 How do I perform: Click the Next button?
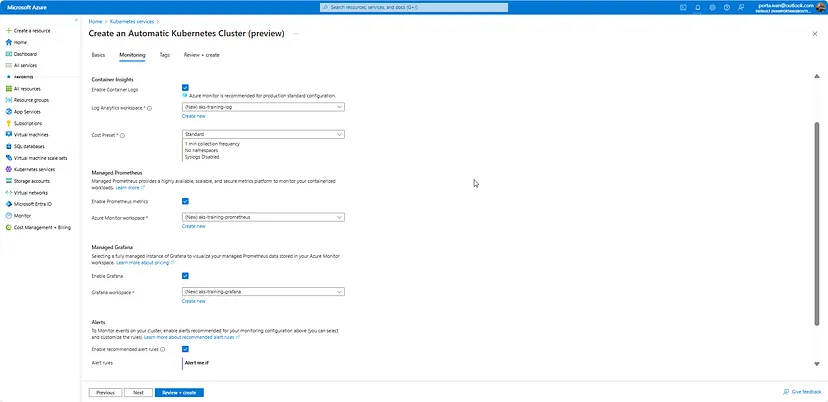click(x=138, y=392)
